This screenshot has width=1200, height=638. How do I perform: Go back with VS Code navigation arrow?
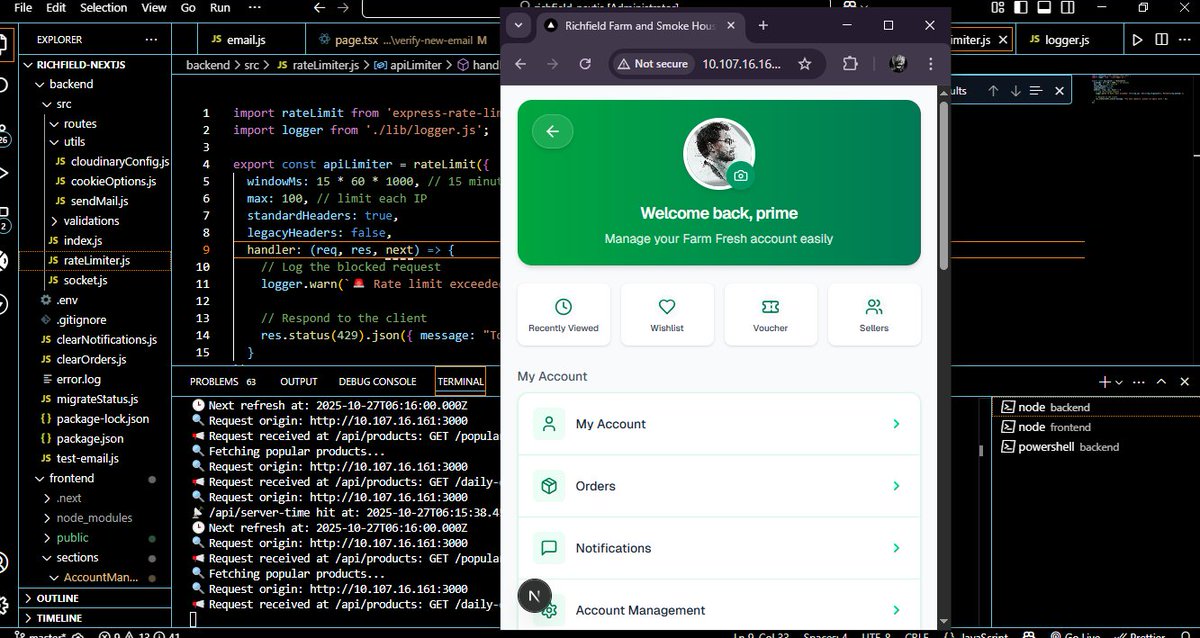(320, 7)
